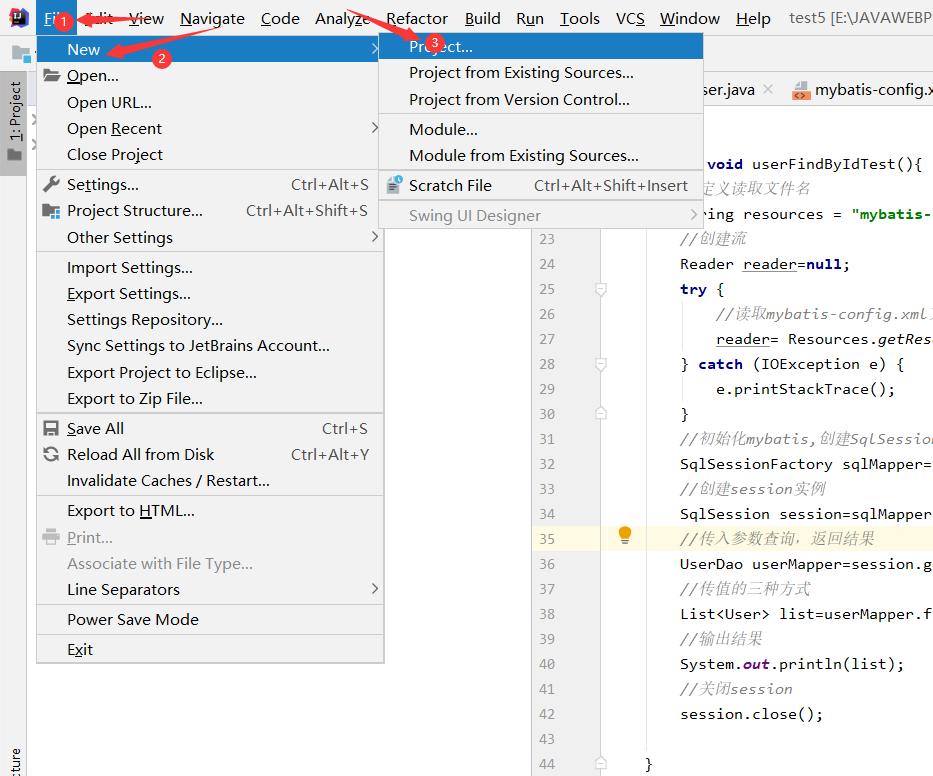Open the Code menu
The width and height of the screenshot is (933, 776).
(x=280, y=18)
